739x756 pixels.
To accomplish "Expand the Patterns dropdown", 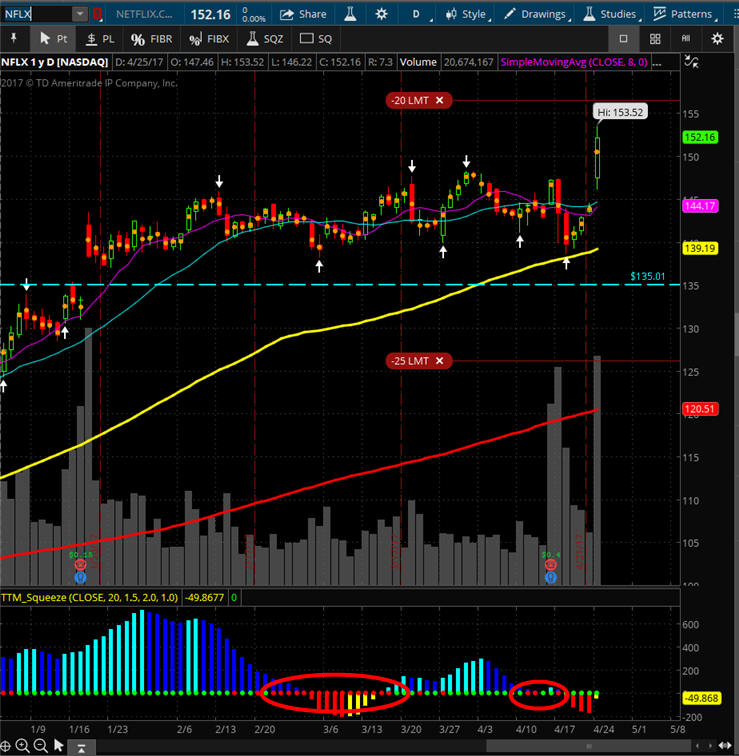I will [x=689, y=14].
